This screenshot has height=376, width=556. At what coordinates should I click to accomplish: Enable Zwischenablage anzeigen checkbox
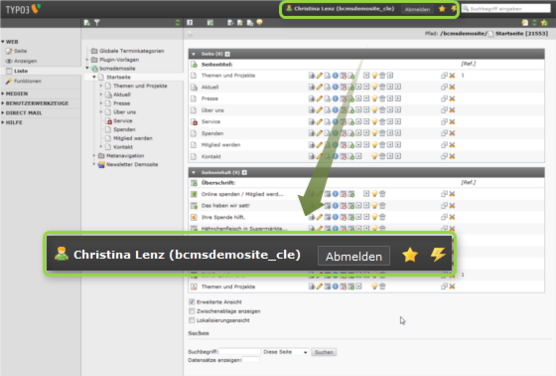point(192,311)
